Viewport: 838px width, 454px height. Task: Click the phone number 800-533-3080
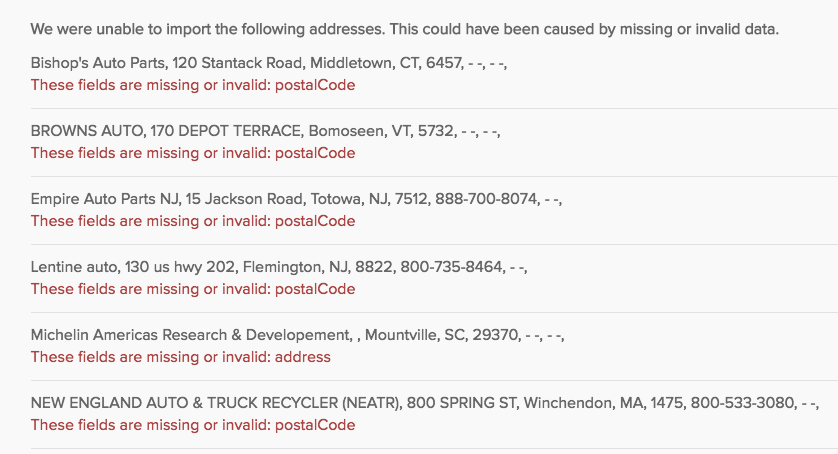click(x=742, y=403)
